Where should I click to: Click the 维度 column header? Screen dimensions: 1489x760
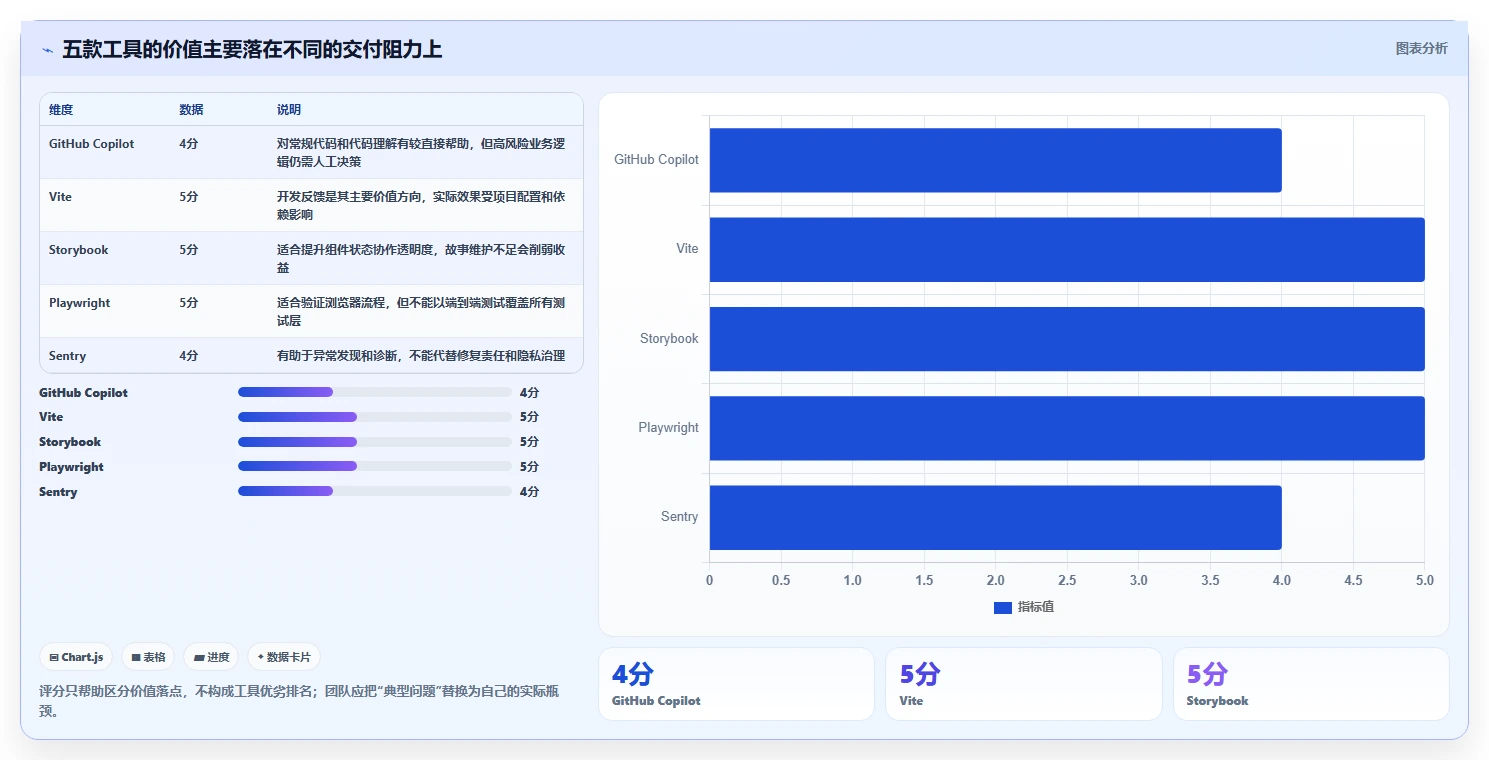pyautogui.click(x=61, y=110)
